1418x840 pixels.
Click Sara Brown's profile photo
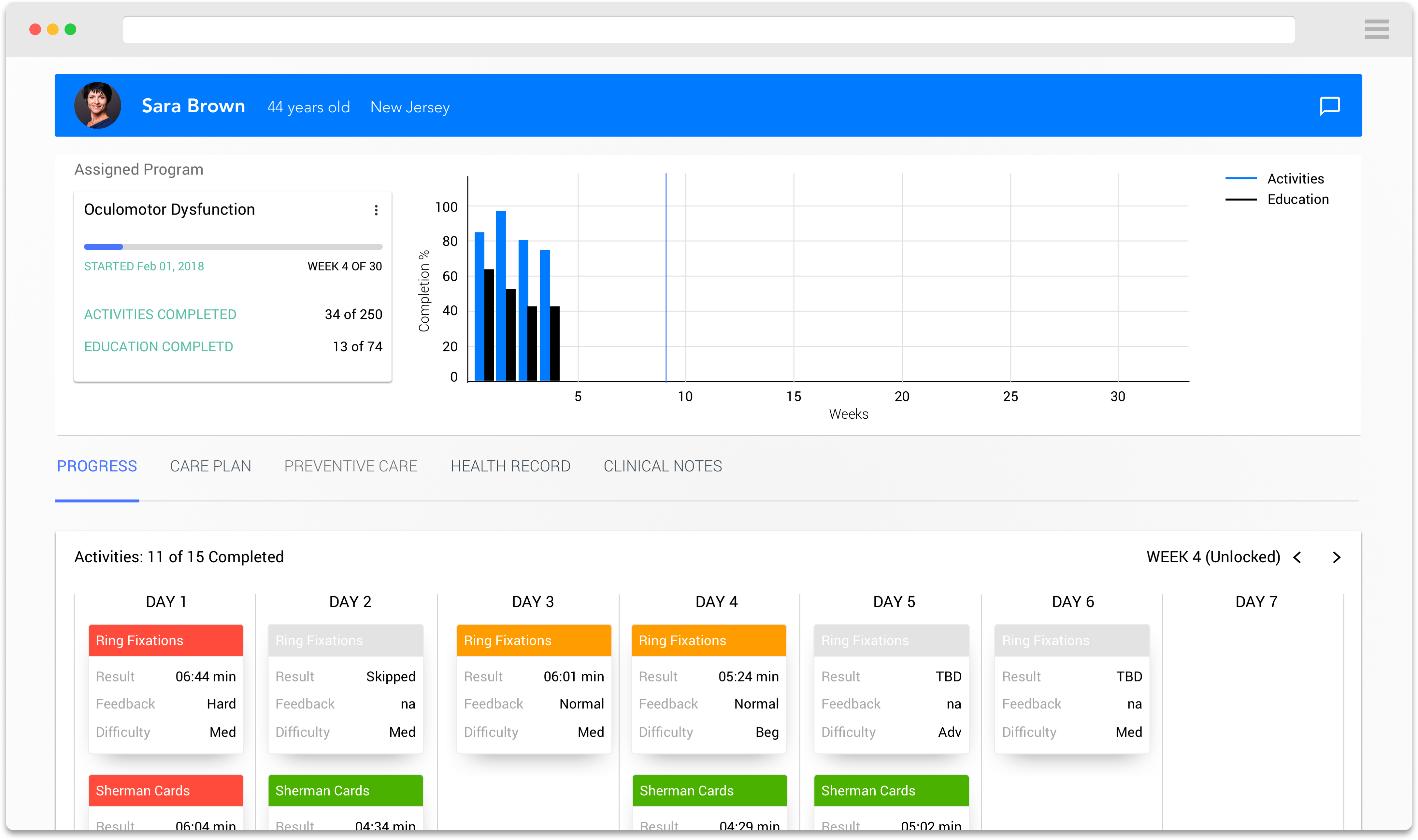[x=97, y=105]
